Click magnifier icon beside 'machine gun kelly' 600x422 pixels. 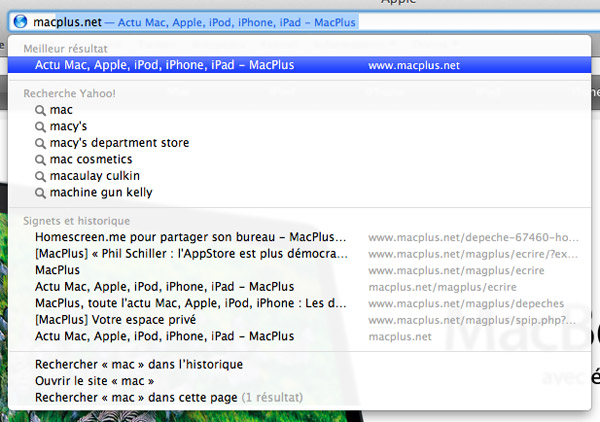pyautogui.click(x=40, y=193)
